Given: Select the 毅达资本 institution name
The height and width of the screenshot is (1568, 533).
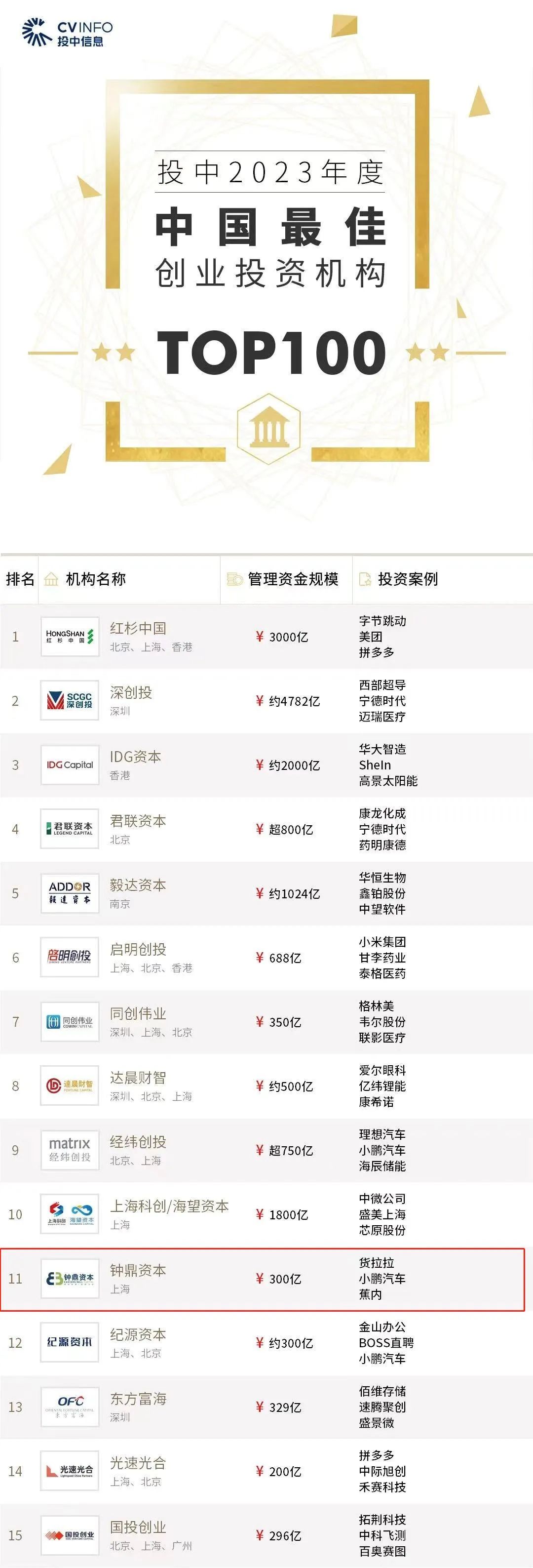Looking at the screenshot, I should 138,885.
